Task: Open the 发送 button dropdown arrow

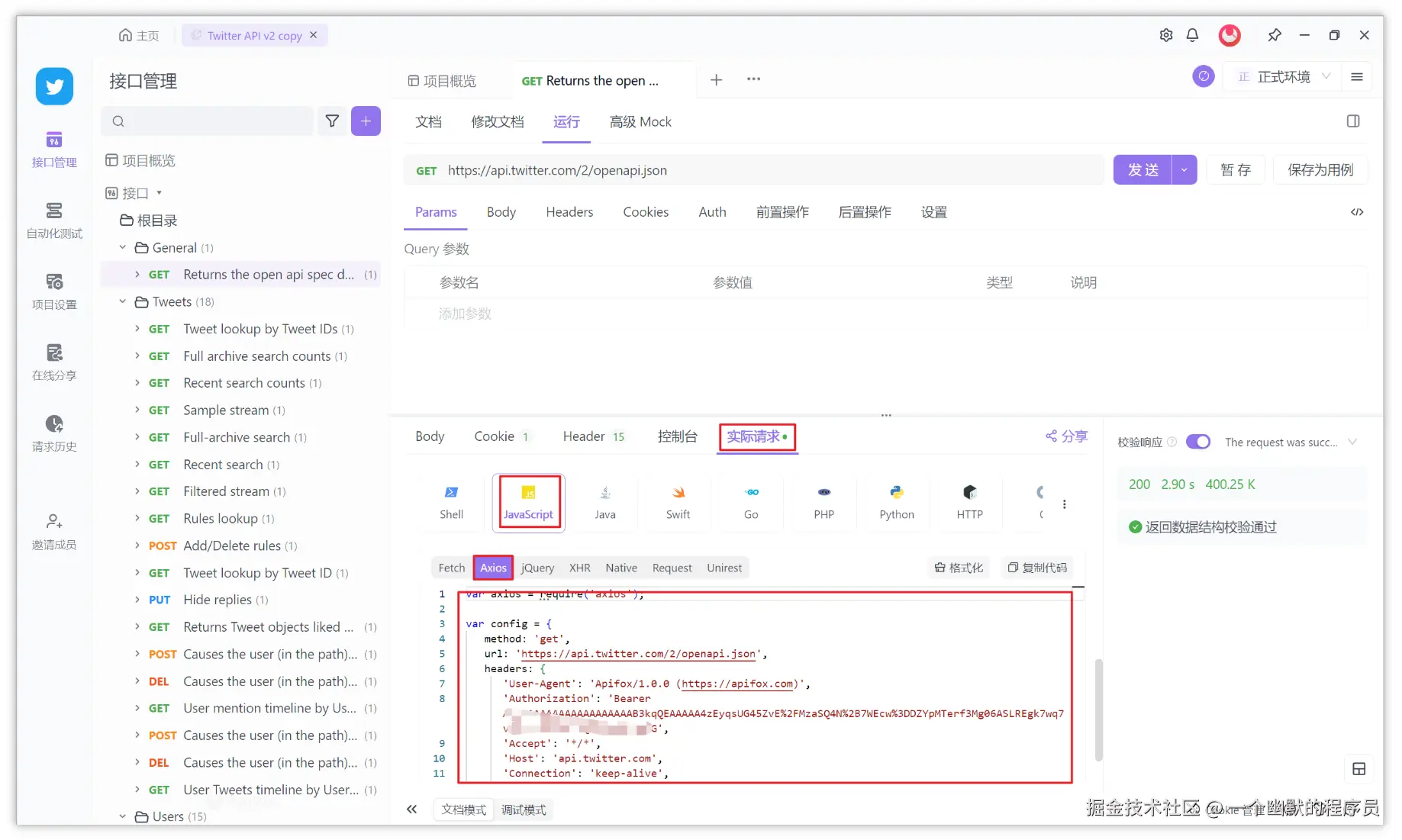Action: 1184,169
